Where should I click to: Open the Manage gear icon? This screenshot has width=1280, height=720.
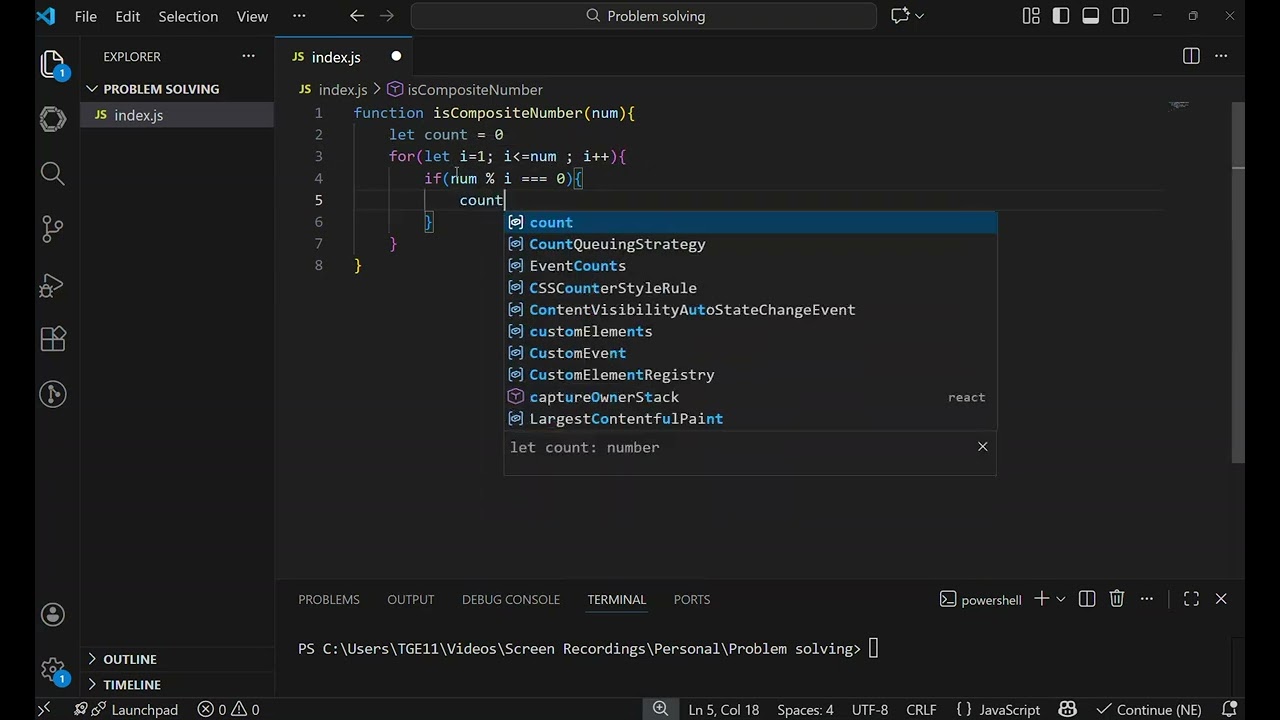click(53, 669)
